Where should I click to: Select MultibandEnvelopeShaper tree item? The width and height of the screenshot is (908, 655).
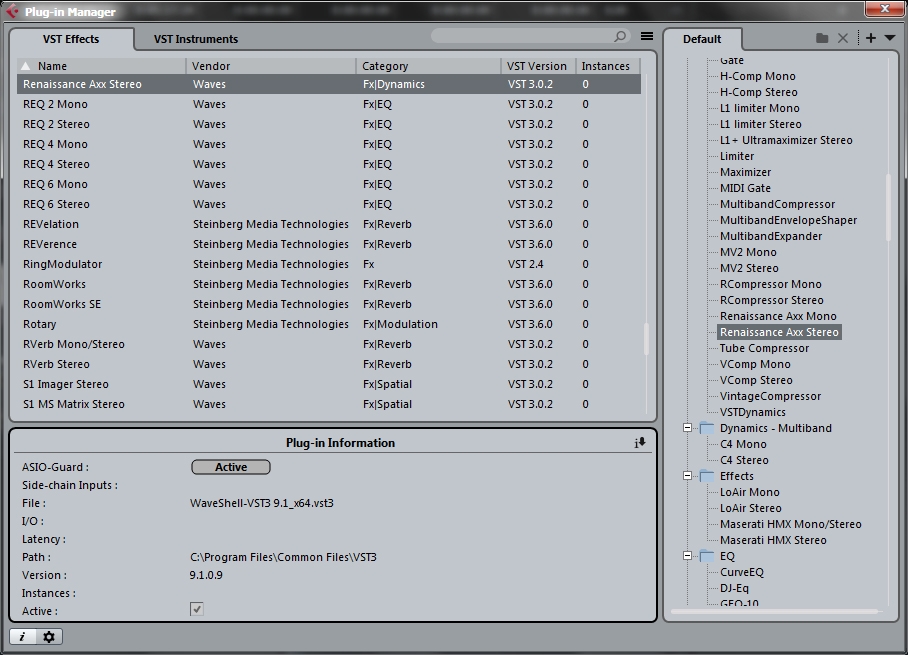[788, 220]
